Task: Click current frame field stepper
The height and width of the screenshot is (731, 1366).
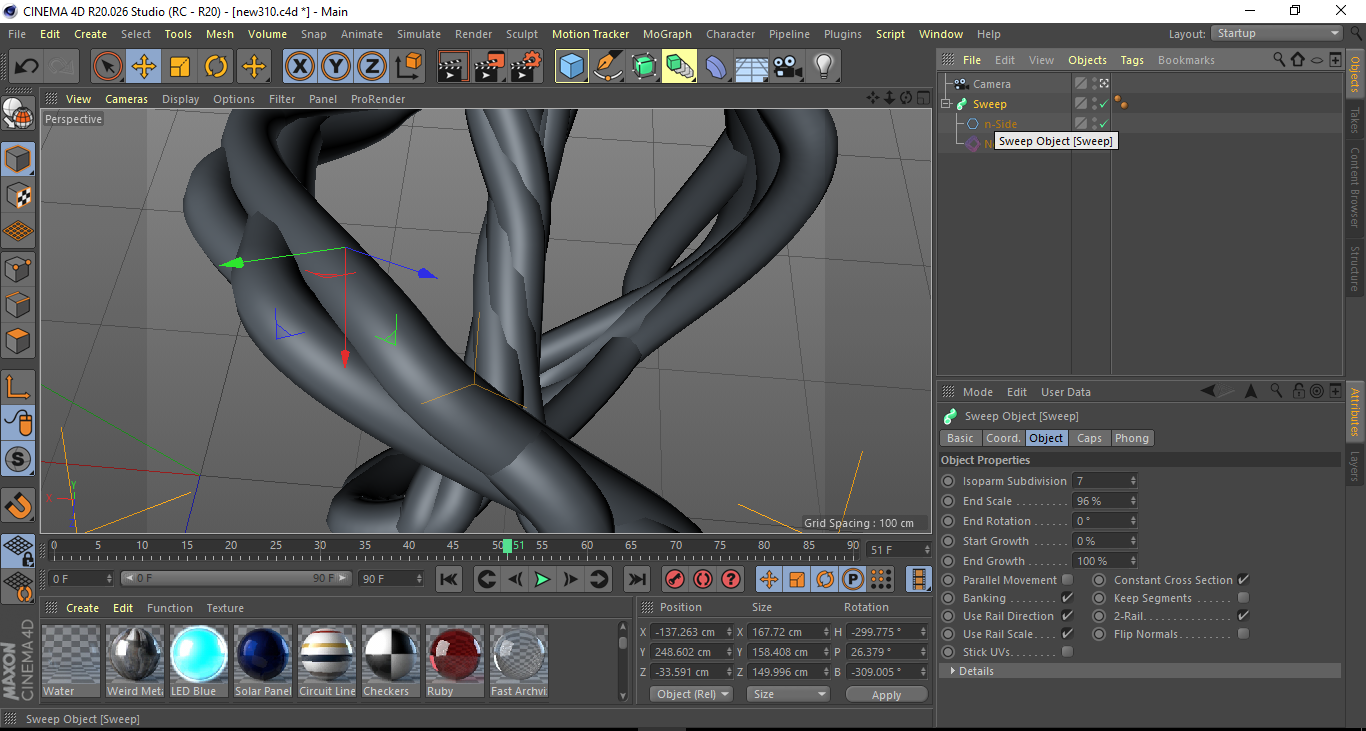Action: coord(927,550)
